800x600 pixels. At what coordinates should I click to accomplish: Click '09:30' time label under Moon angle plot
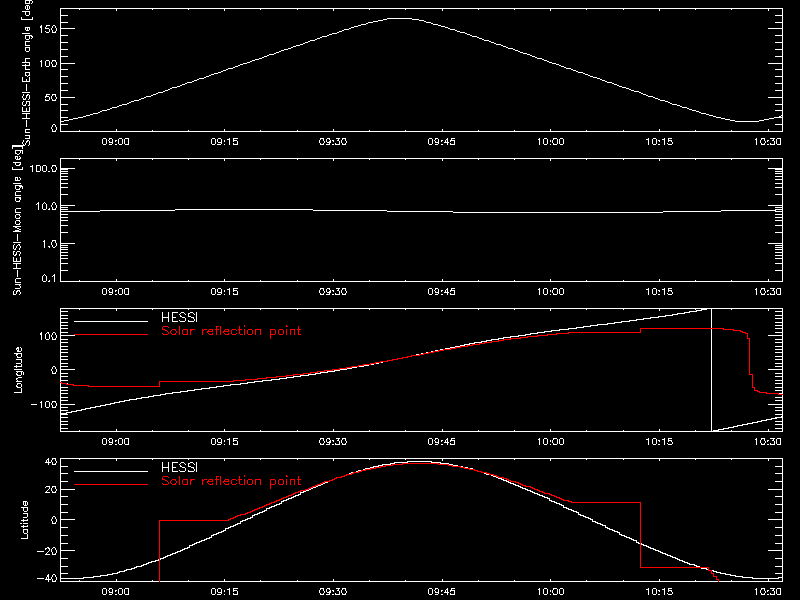coord(333,292)
